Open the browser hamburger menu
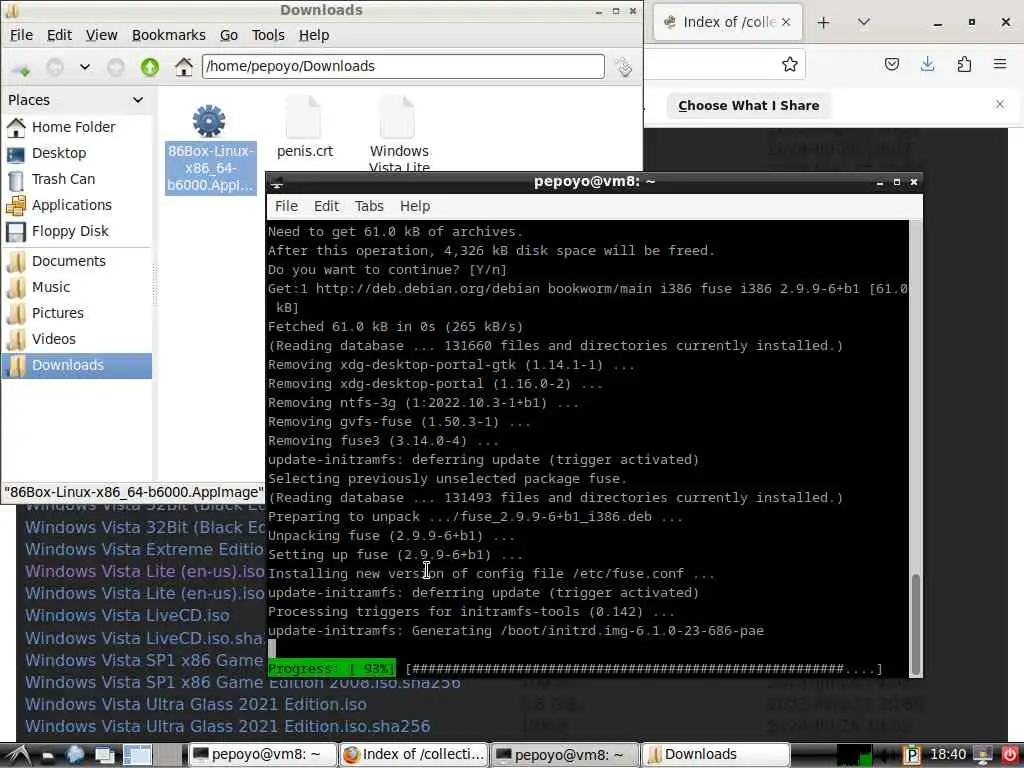Screen dimensions: 1024x768 pyautogui.click(x=1000, y=64)
